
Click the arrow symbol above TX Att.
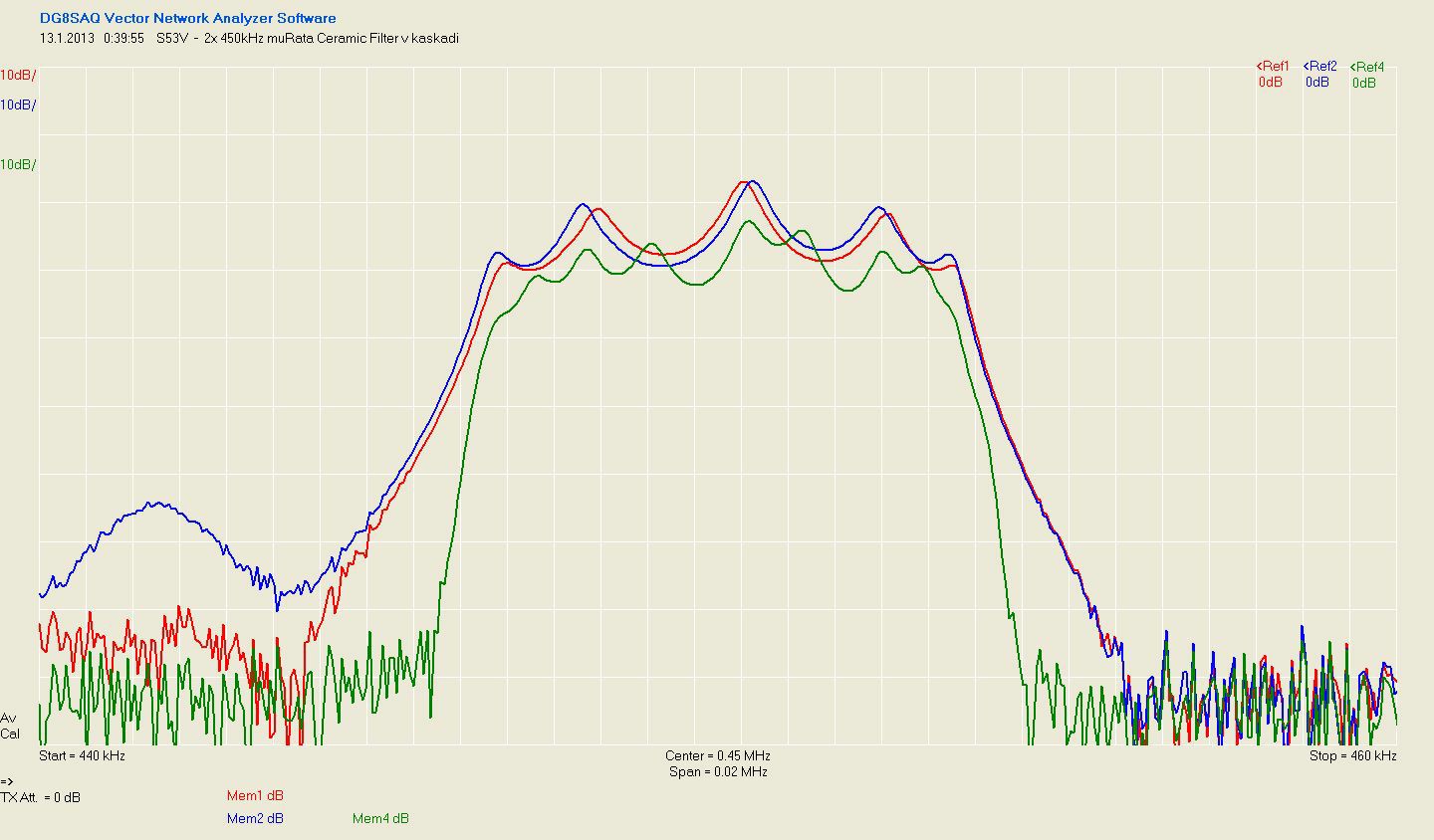pyautogui.click(x=7, y=781)
